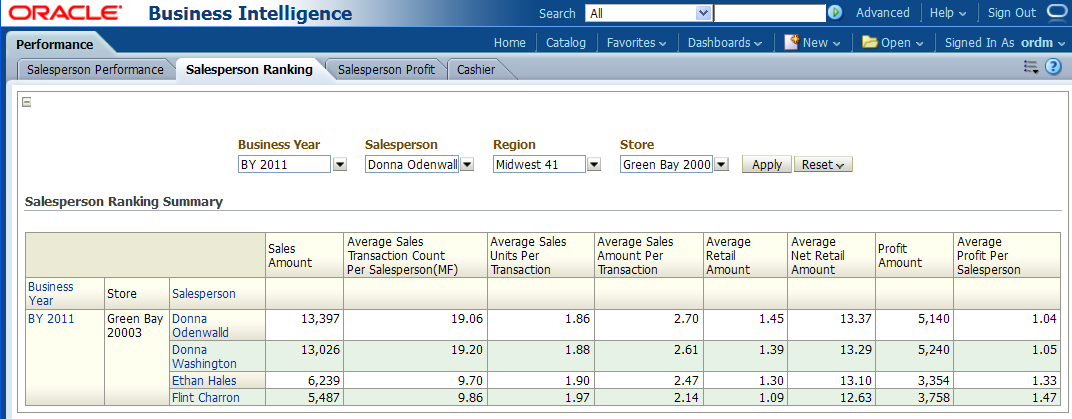Open search scope All dropdown

(703, 13)
